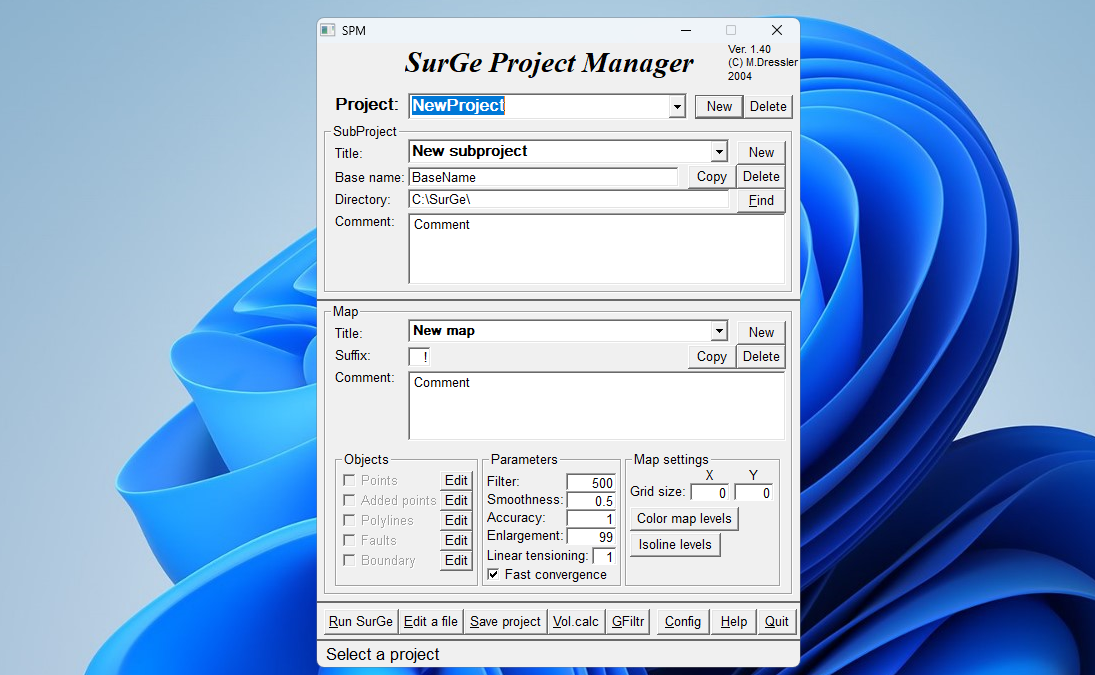Copy the map using Map Copy button
Viewport: 1095px width, 675px height.
click(x=711, y=357)
